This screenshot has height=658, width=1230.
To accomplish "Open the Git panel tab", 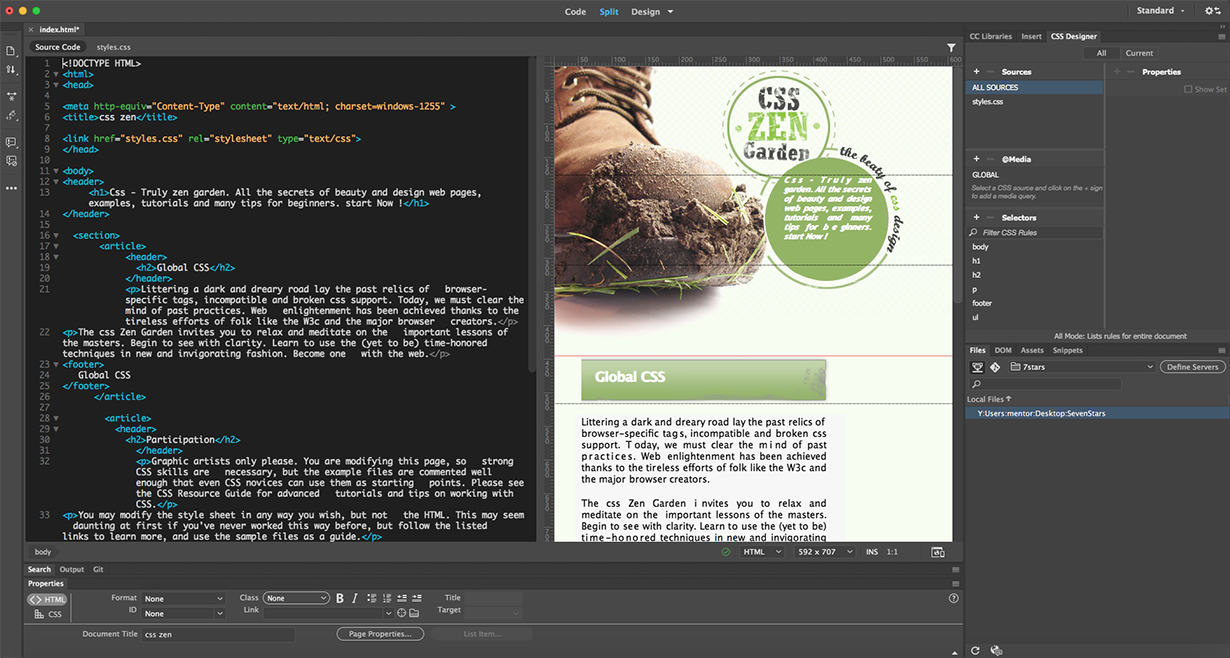I will (98, 570).
